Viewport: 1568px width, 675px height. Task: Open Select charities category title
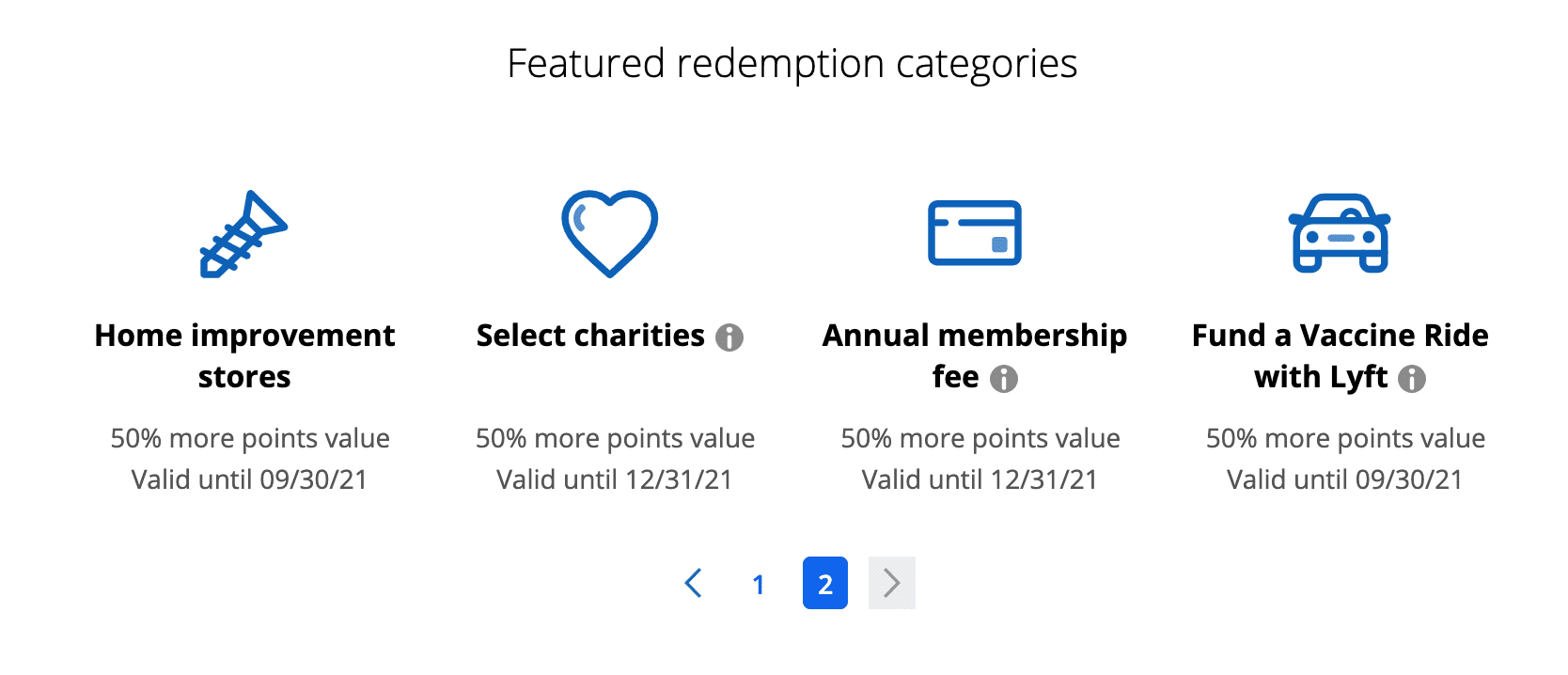tap(590, 336)
